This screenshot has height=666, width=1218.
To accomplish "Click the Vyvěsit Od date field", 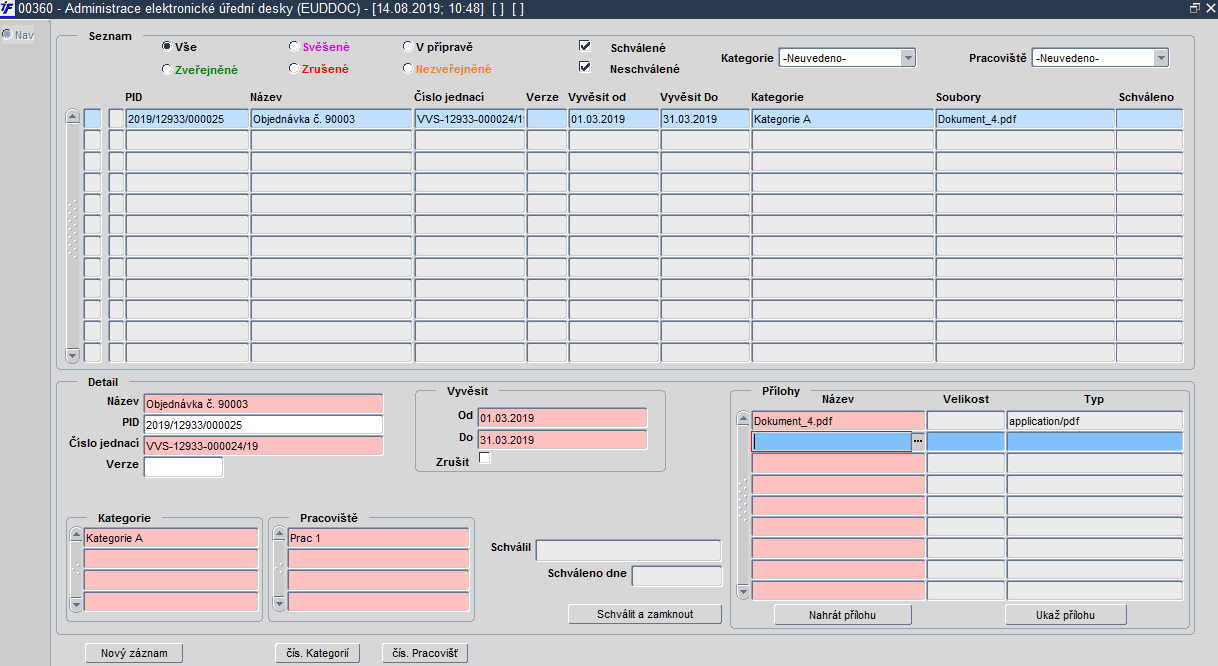I will (x=562, y=418).
